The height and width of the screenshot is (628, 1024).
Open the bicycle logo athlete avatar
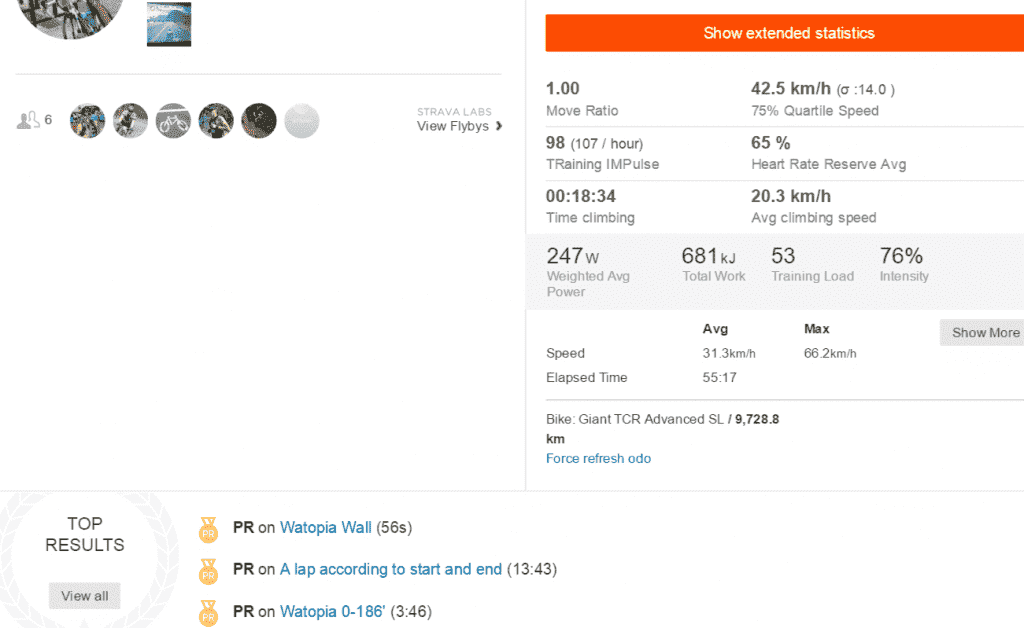tap(173, 121)
